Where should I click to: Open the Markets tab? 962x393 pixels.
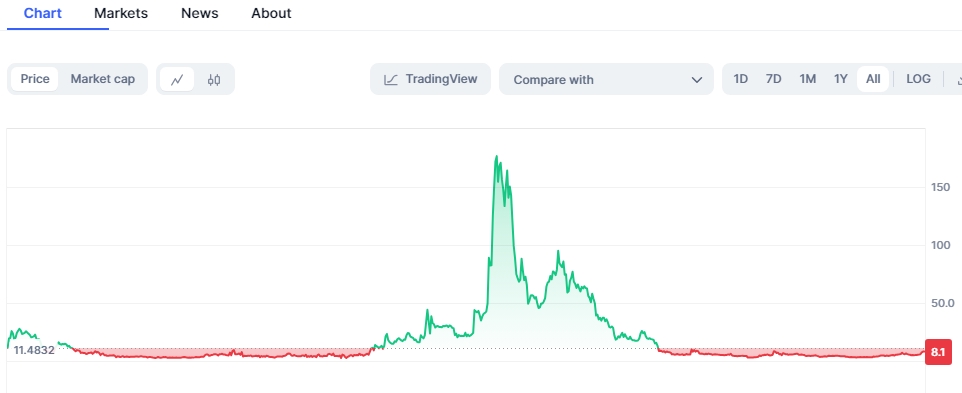tap(121, 13)
